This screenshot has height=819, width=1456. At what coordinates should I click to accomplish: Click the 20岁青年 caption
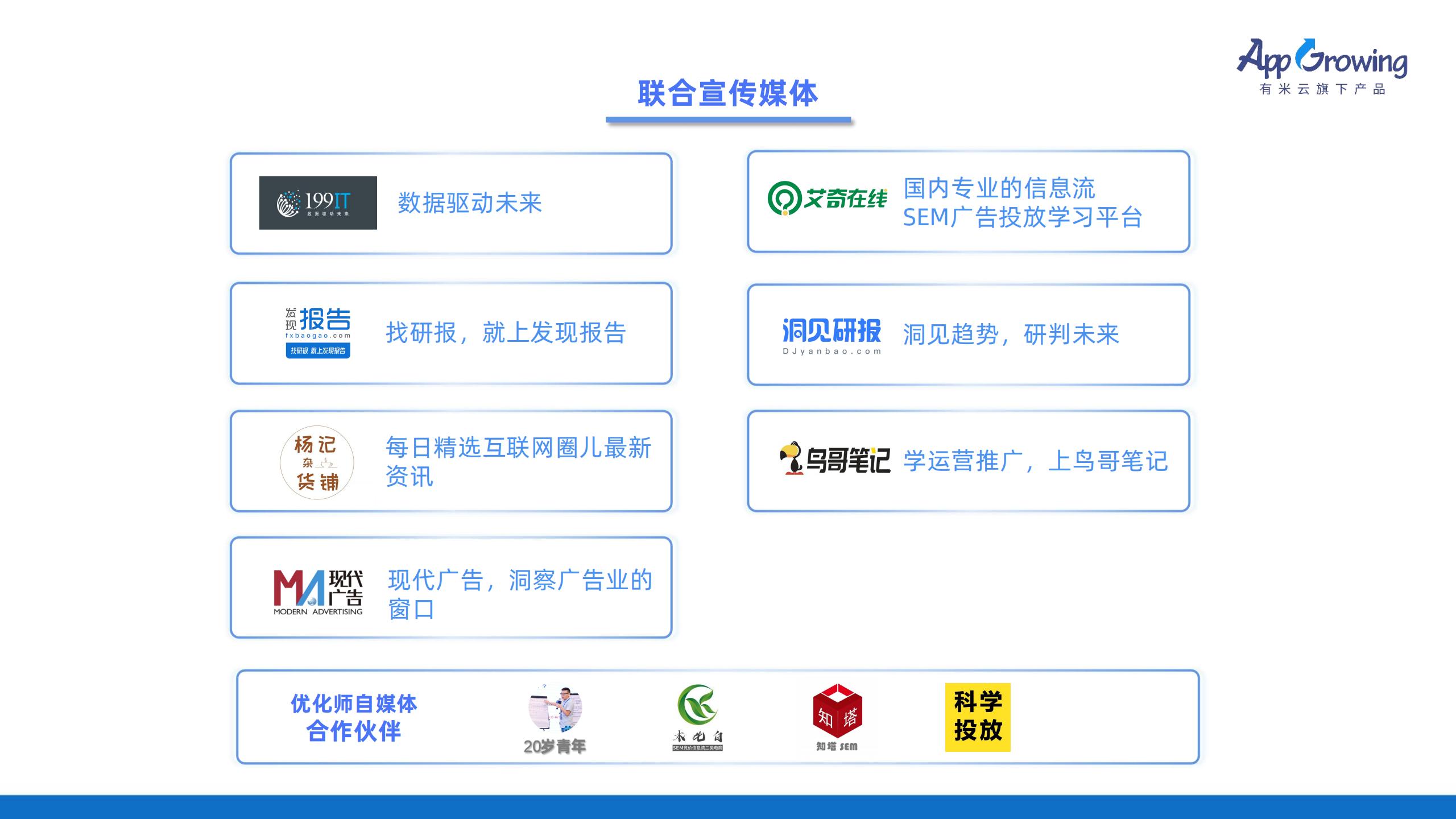(x=555, y=746)
